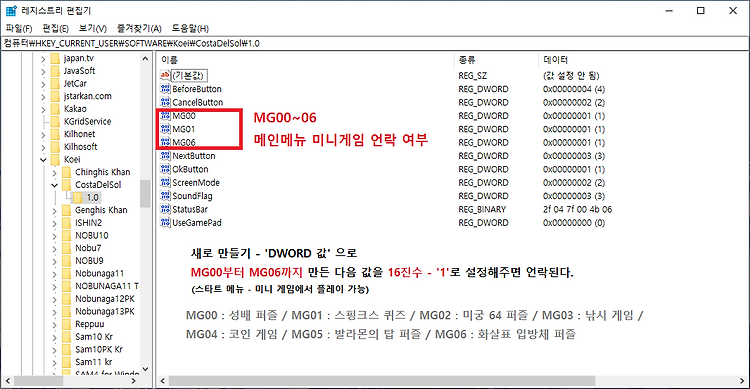Expand the Genghis Khan node
Screen dimensions: 750x389
(54, 211)
